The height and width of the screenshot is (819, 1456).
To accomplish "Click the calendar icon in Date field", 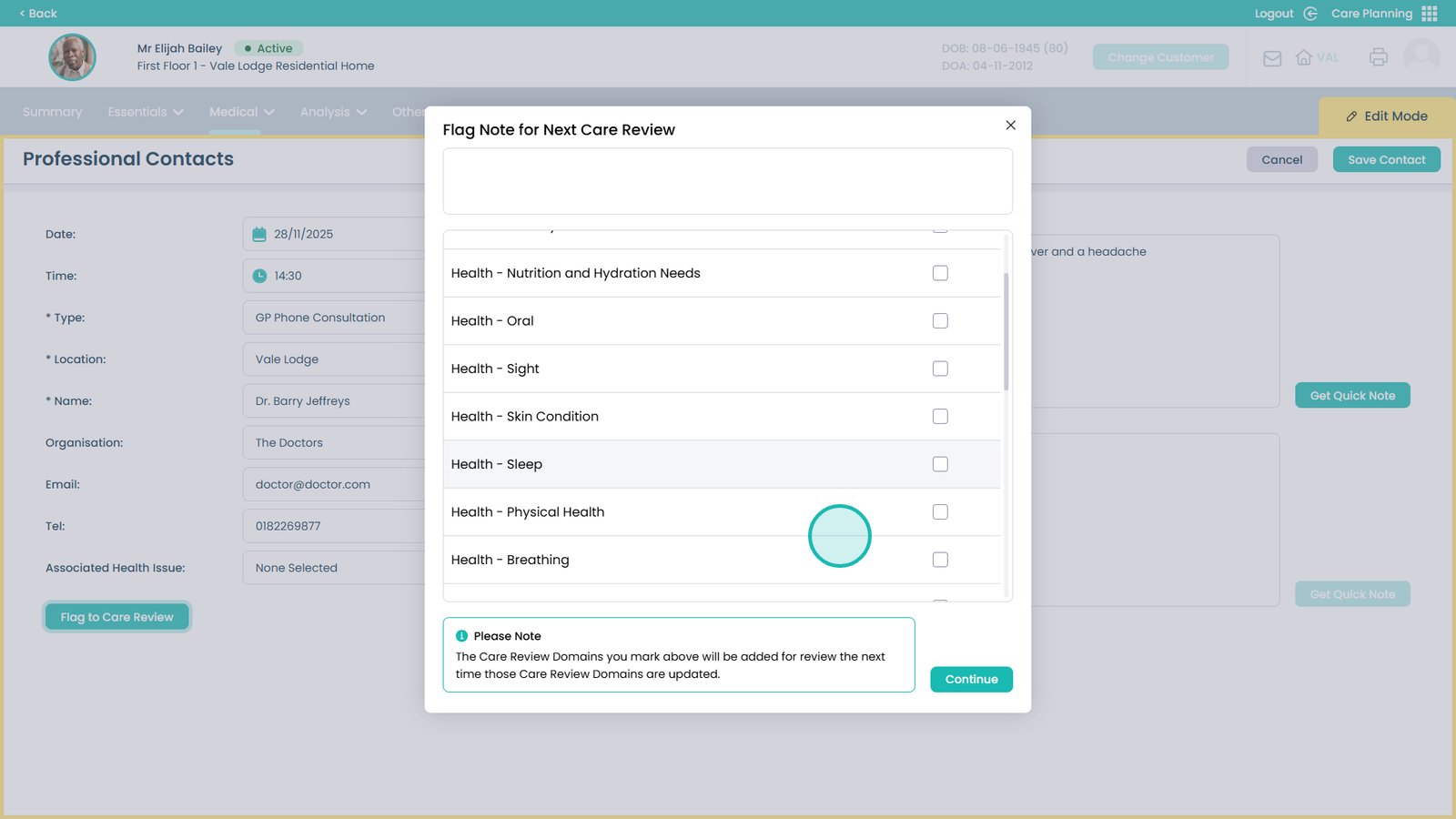I will 259,234.
